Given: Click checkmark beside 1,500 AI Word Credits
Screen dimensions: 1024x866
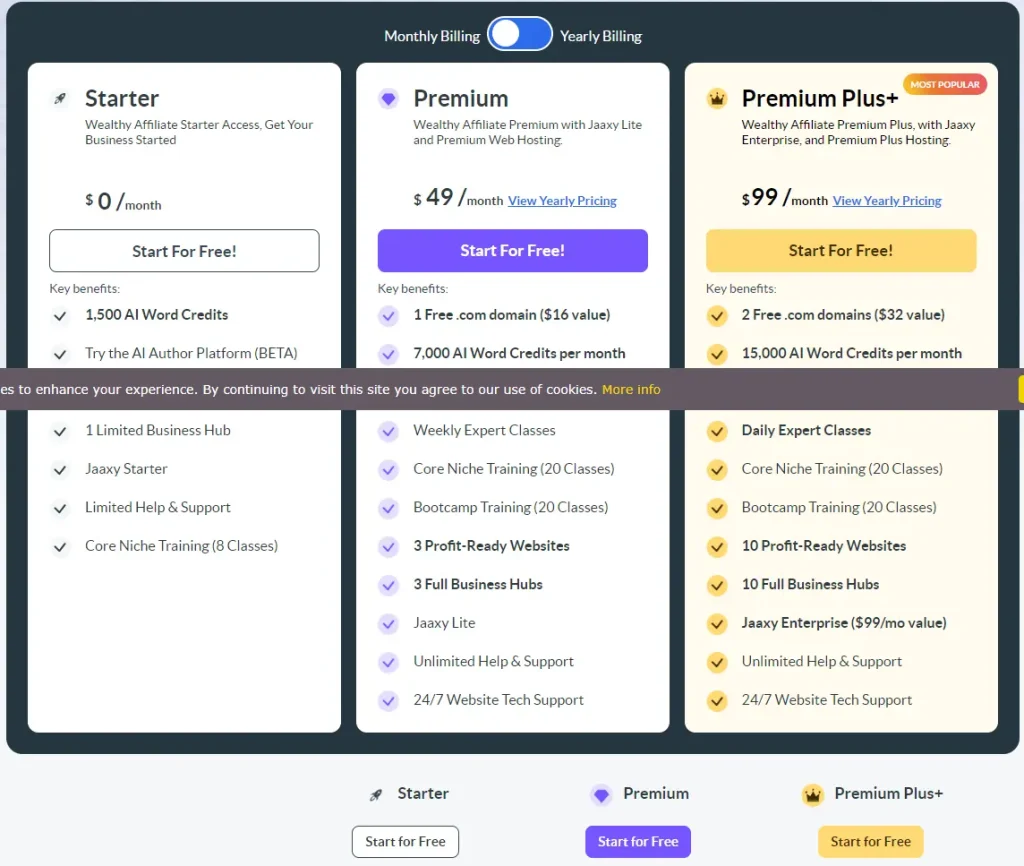Looking at the screenshot, I should (60, 315).
